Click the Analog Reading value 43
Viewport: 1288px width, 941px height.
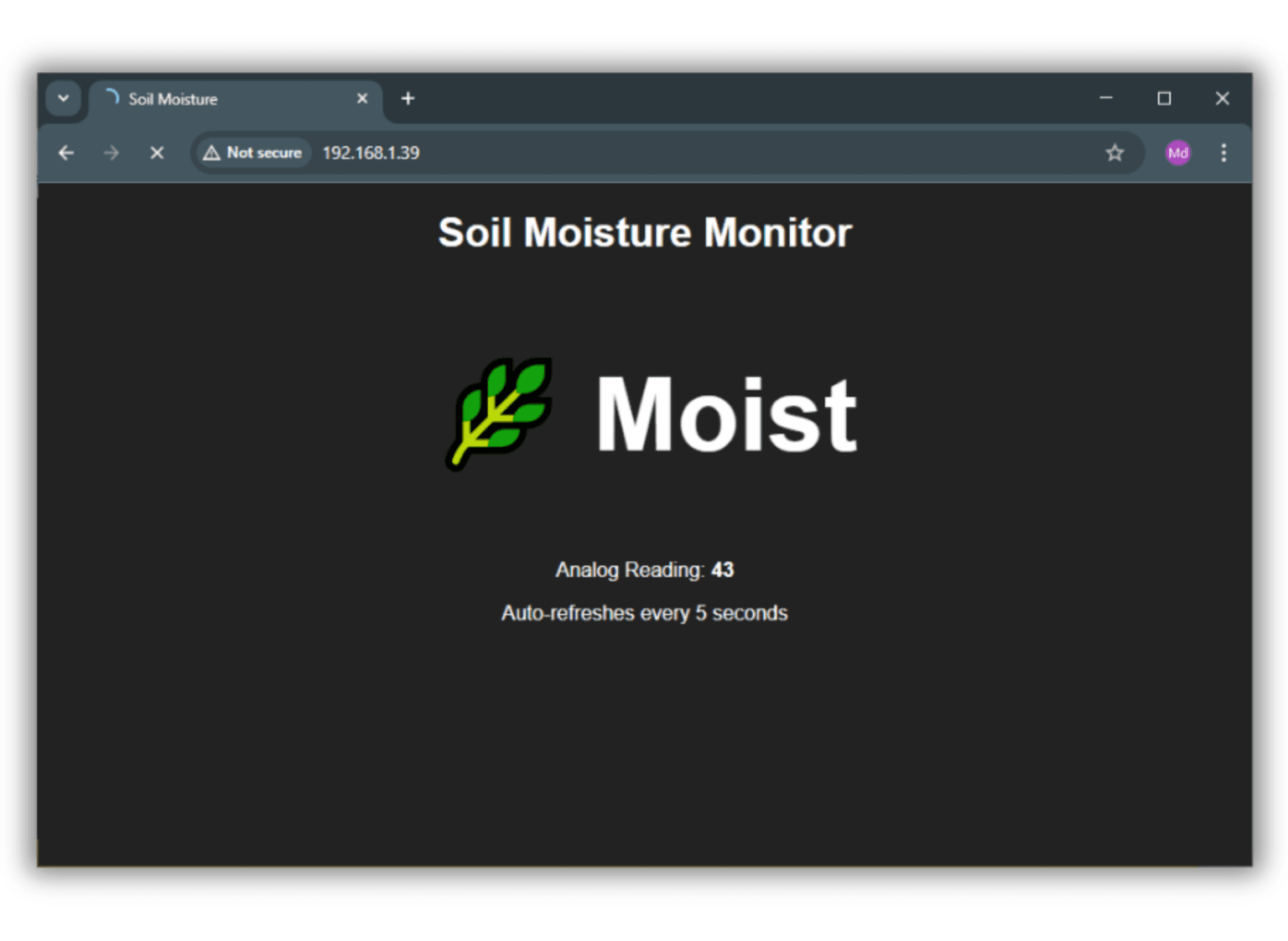point(723,569)
